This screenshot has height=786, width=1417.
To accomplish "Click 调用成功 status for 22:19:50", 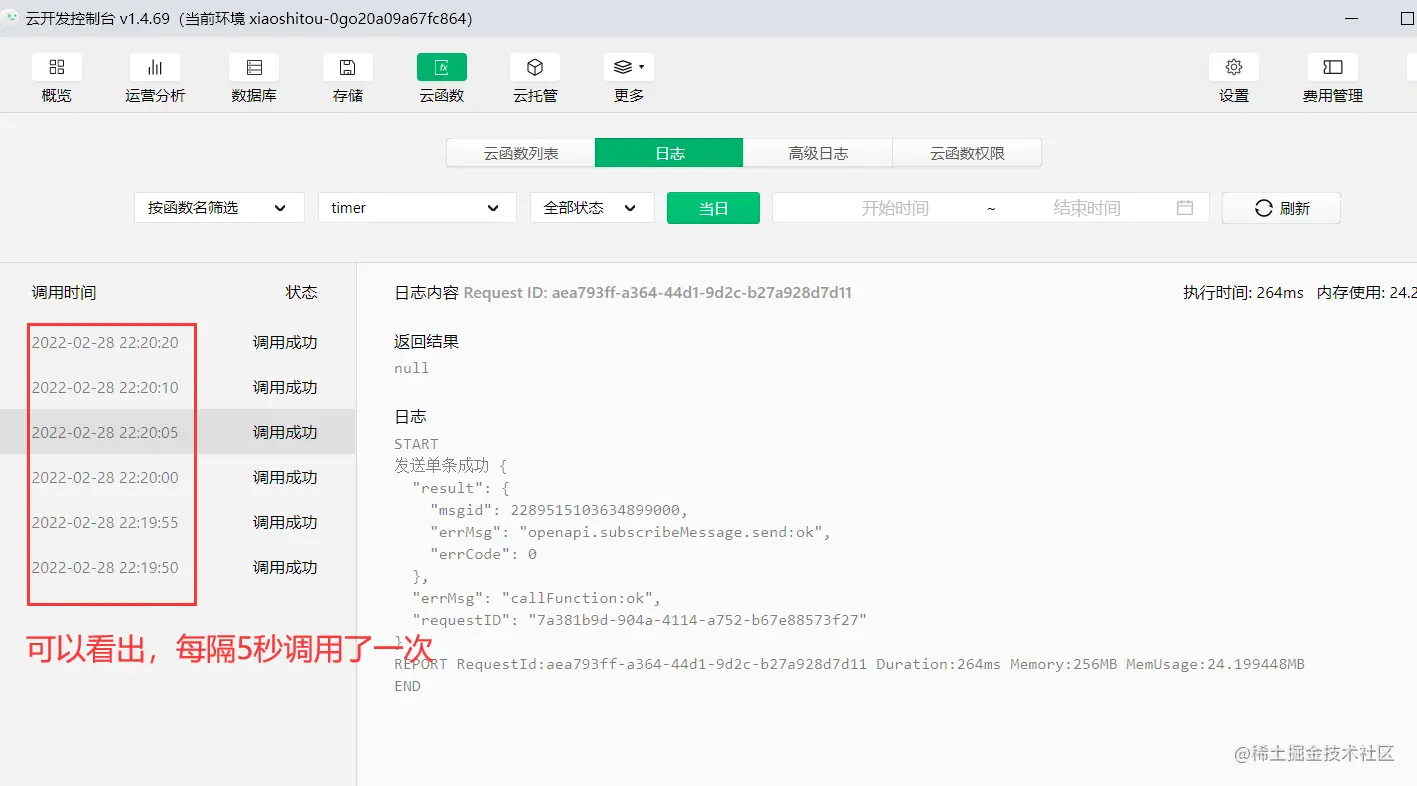I will 285,567.
